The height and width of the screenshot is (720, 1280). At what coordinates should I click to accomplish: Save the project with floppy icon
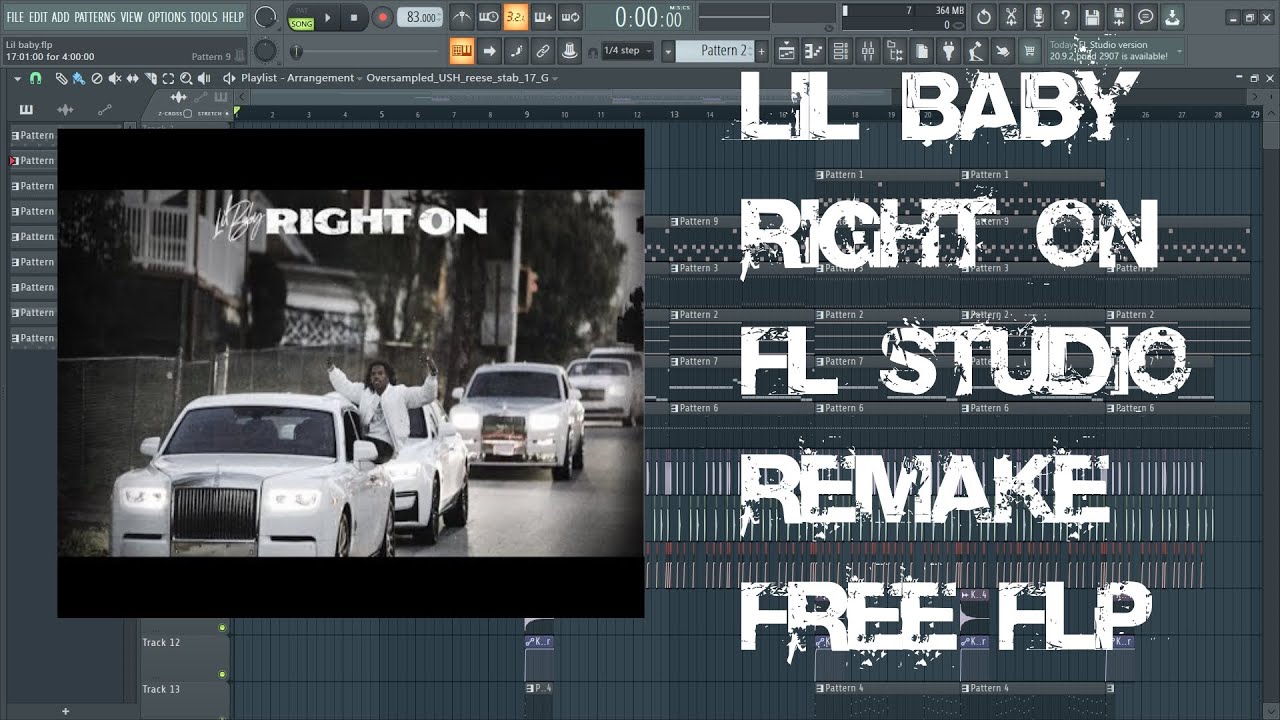1092,17
